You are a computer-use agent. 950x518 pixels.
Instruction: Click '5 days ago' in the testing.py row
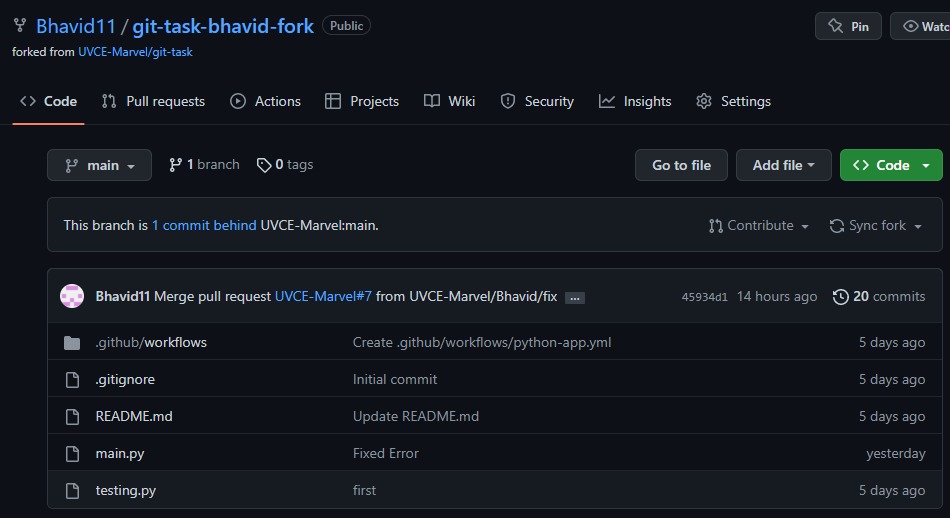pos(892,490)
